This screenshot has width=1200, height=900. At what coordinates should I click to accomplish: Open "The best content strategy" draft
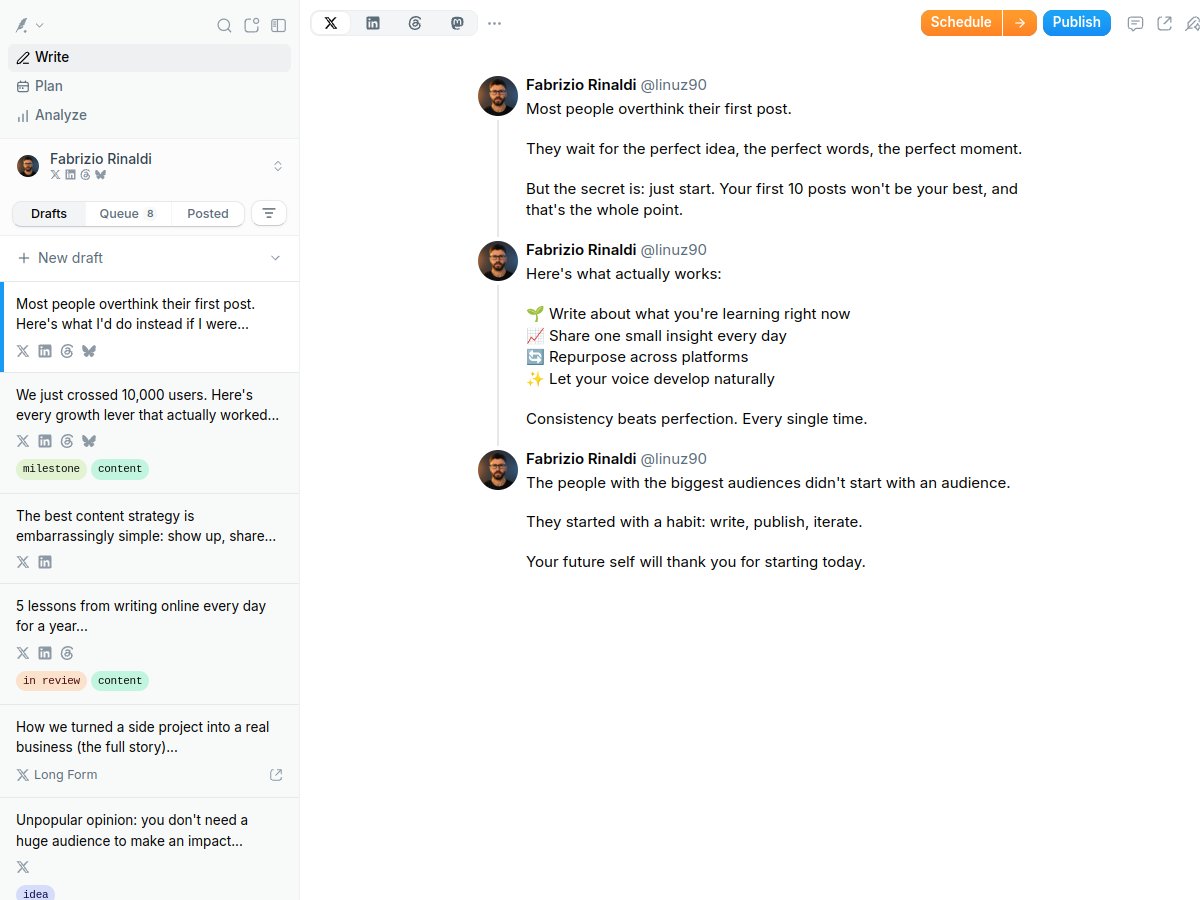(x=150, y=539)
